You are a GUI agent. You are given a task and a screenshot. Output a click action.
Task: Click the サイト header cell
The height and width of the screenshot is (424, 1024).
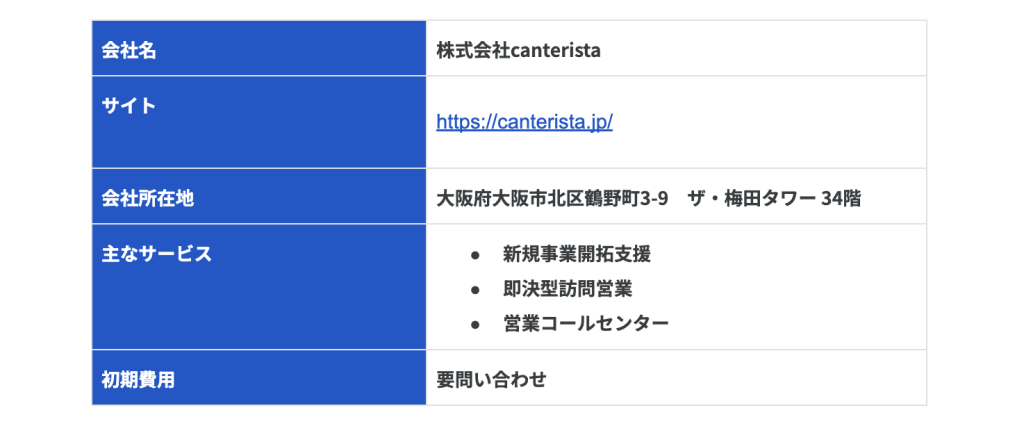point(259,122)
